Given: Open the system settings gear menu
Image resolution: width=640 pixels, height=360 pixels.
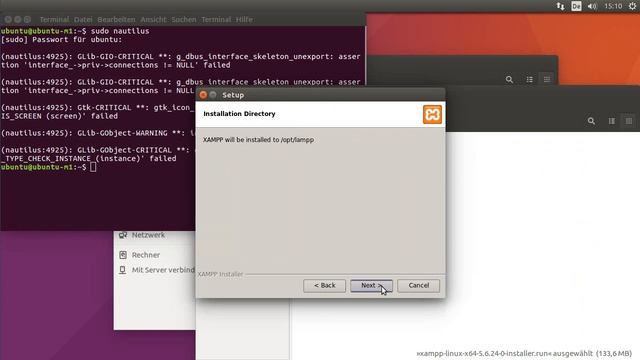Looking at the screenshot, I should [x=633, y=6].
